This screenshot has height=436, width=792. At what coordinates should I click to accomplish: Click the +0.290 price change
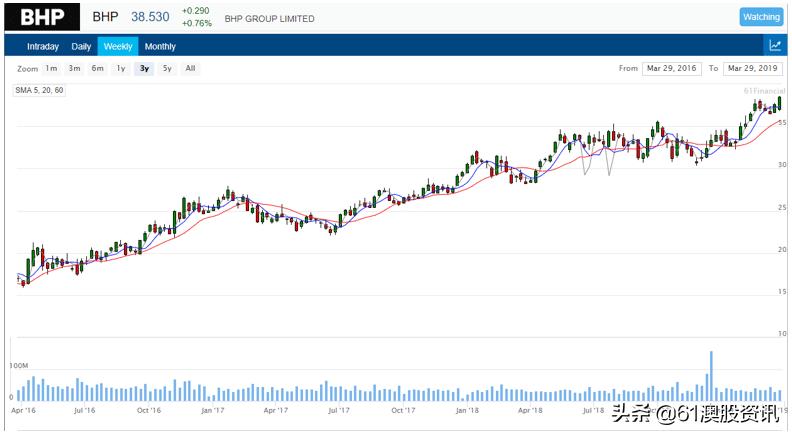coord(195,11)
